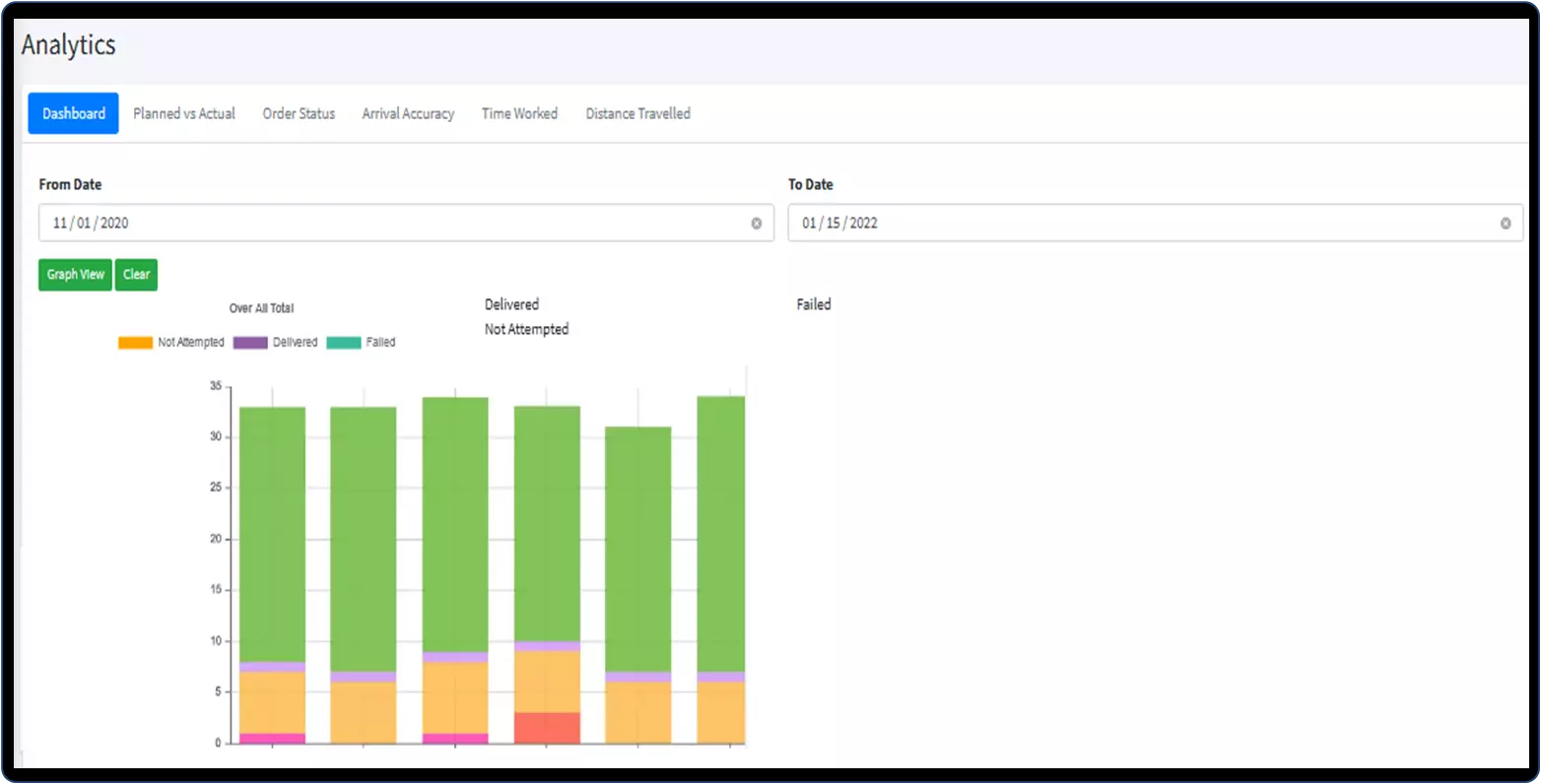Select the Time Worked tab

tap(519, 113)
